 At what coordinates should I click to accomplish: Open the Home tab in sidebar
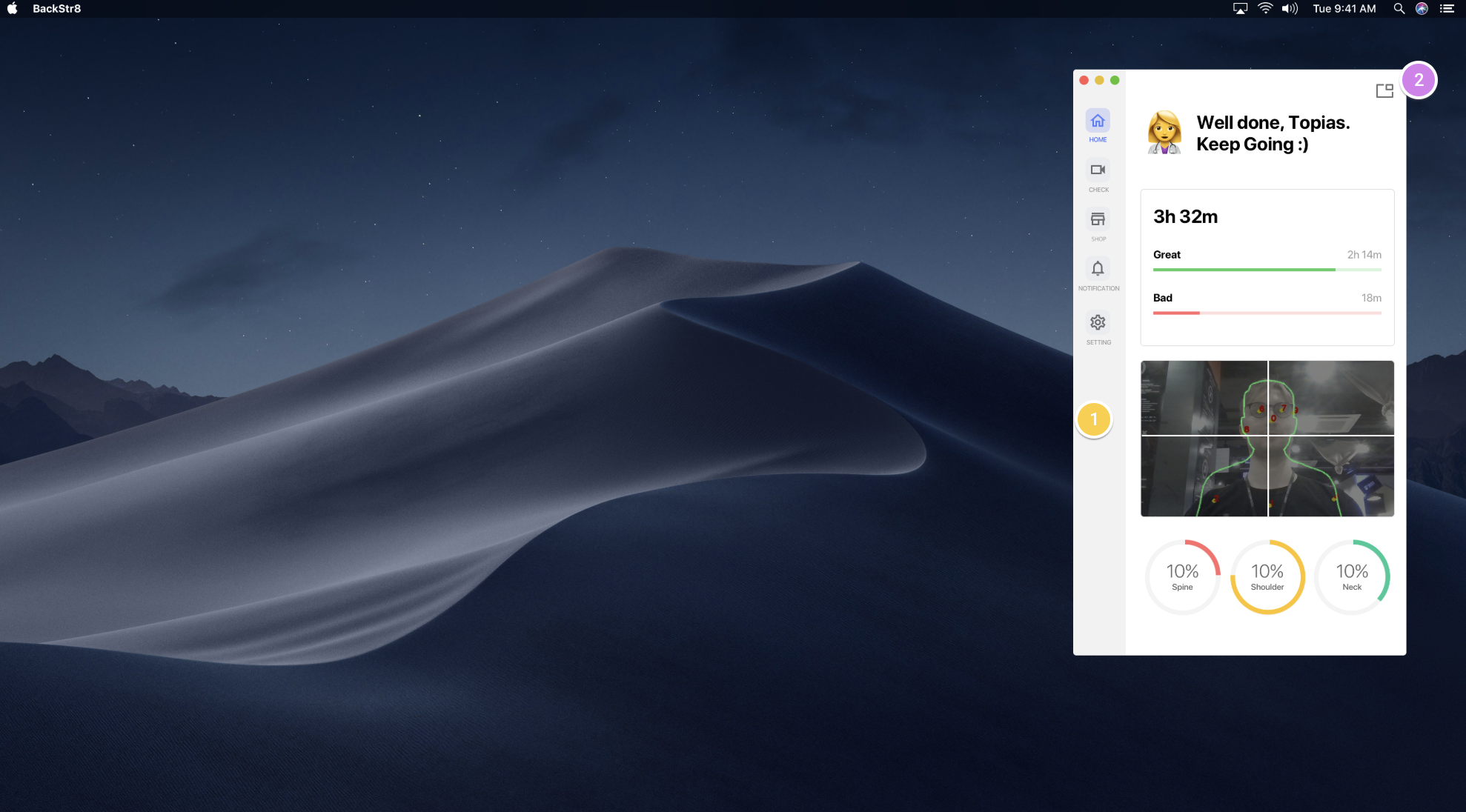tap(1098, 124)
